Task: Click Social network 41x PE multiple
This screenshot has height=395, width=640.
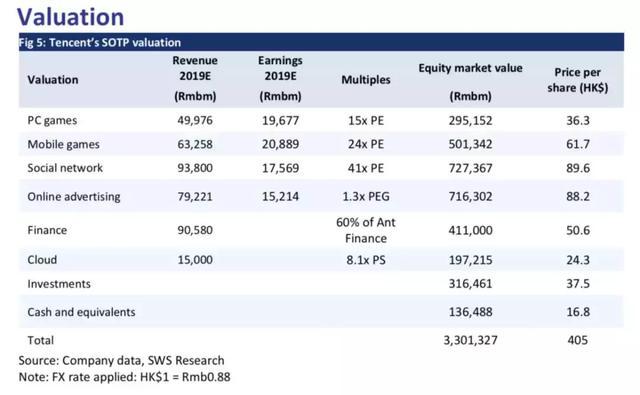Action: (366, 168)
